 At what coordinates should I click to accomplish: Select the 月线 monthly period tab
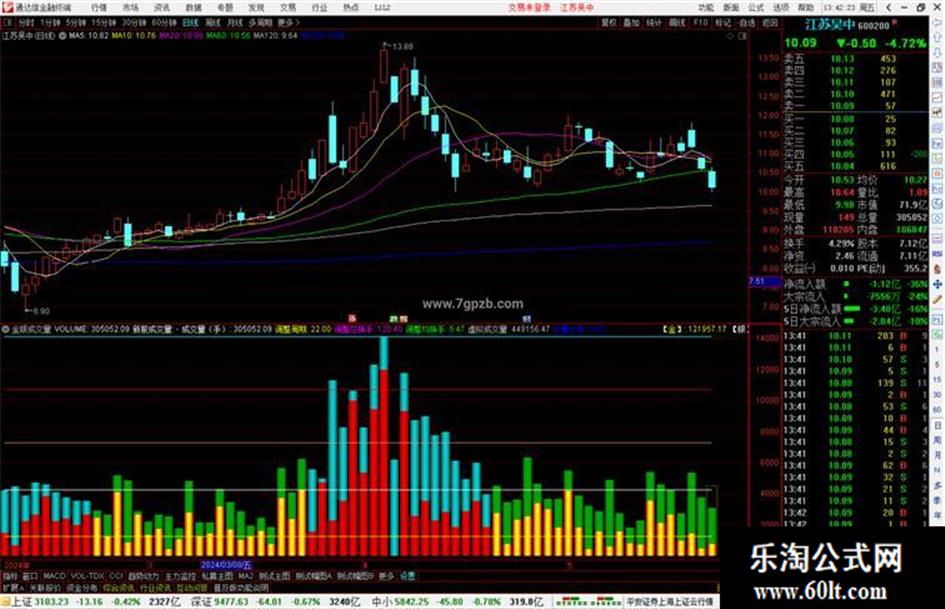(234, 22)
